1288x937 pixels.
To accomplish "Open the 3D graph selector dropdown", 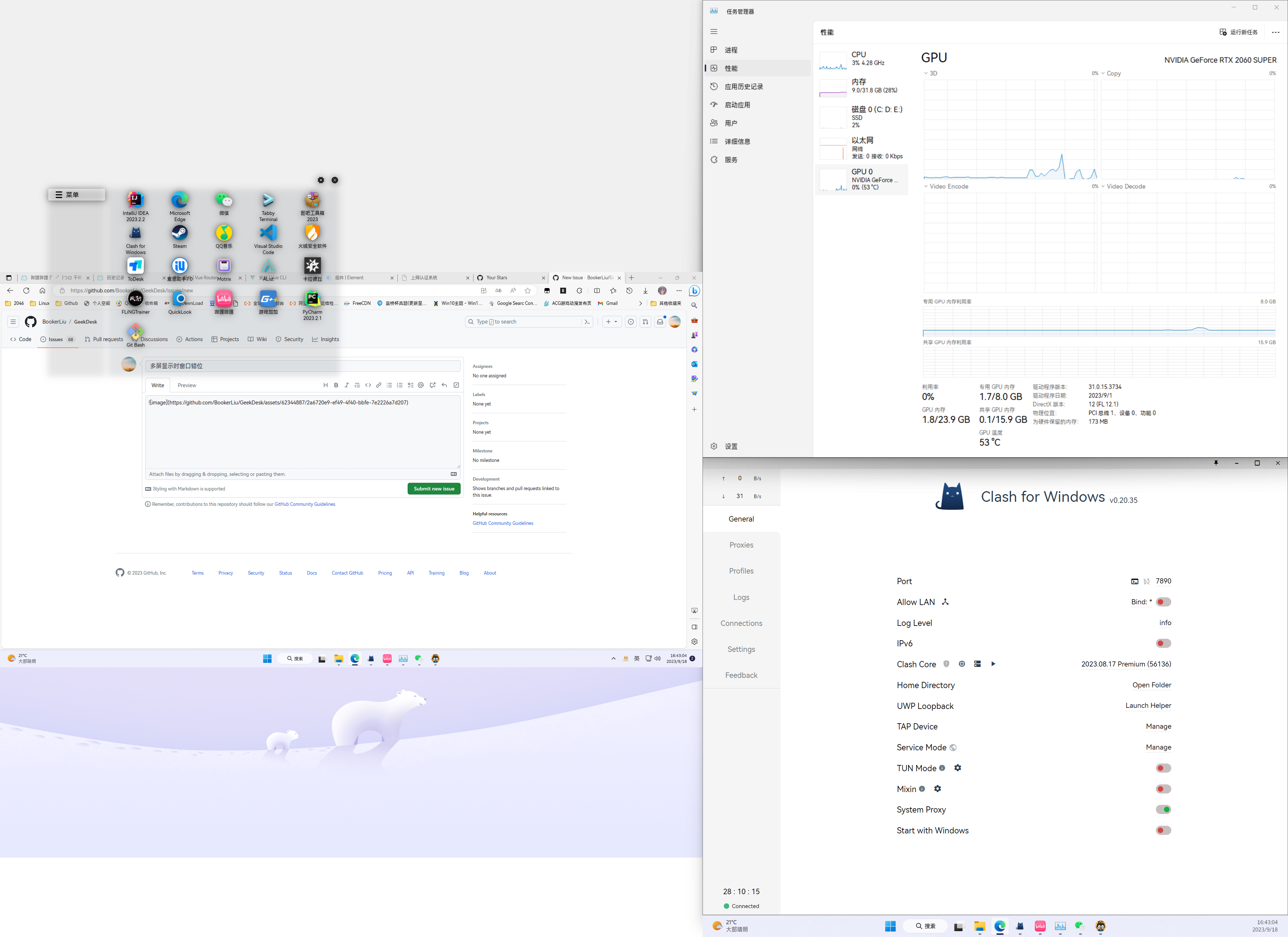I will tap(926, 73).
